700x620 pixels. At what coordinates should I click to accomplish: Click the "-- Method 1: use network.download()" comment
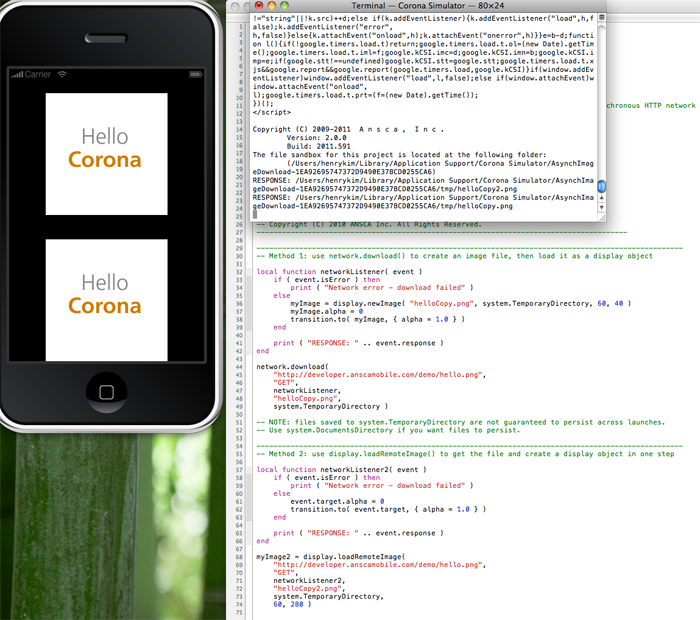point(454,256)
